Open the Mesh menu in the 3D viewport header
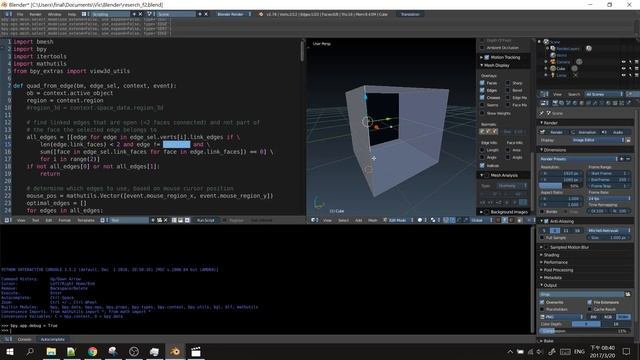640x360 pixels. tap(372, 220)
